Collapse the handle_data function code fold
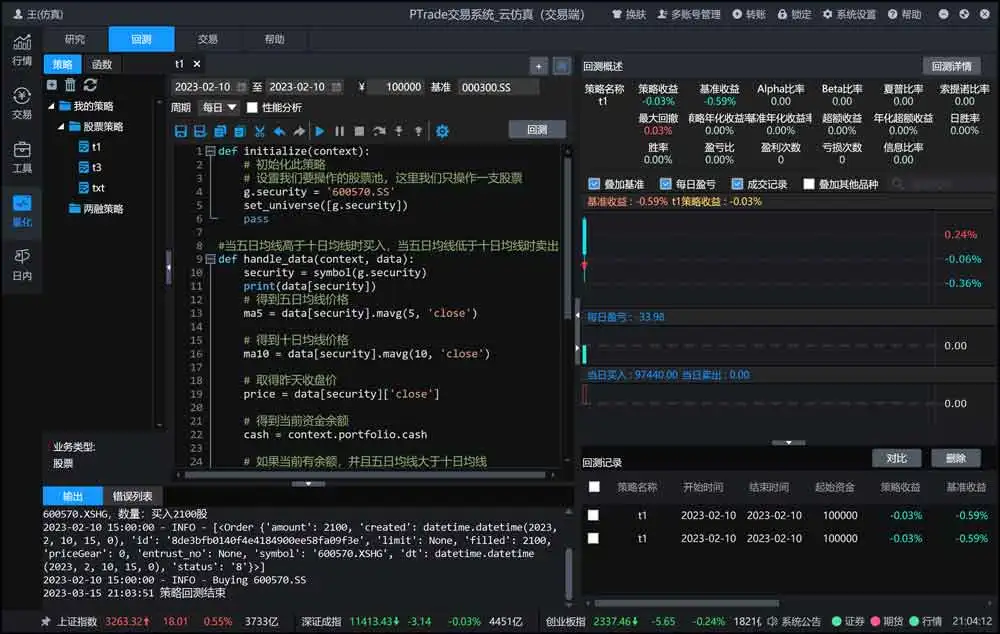 point(210,259)
